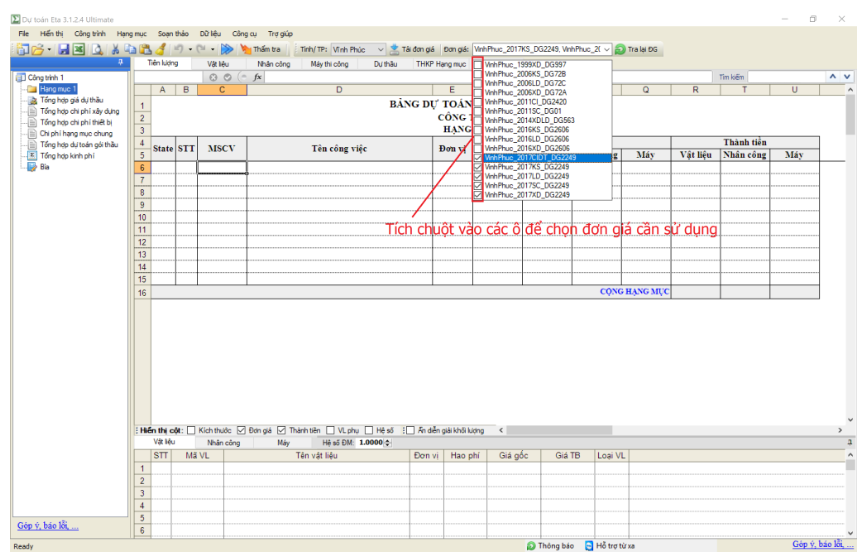Image resolution: width=868 pixels, height=557 pixels.
Task: Click the cancel X icon in the formula bar
Action: [x=213, y=78]
